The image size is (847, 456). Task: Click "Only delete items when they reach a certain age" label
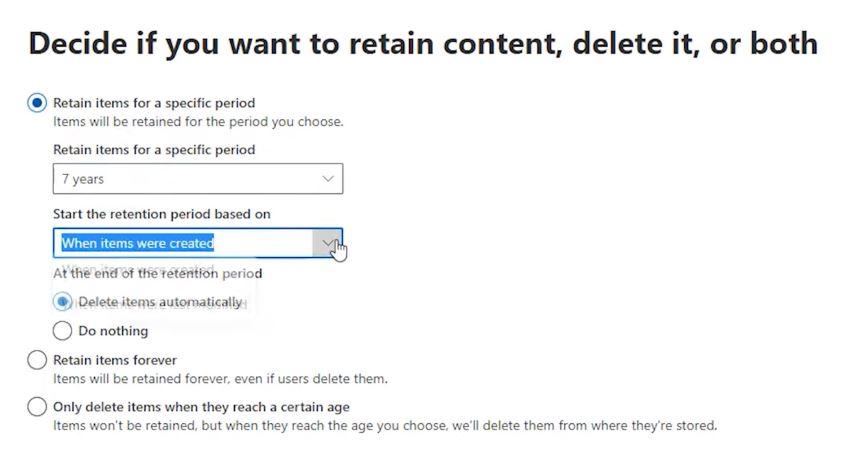point(201,407)
